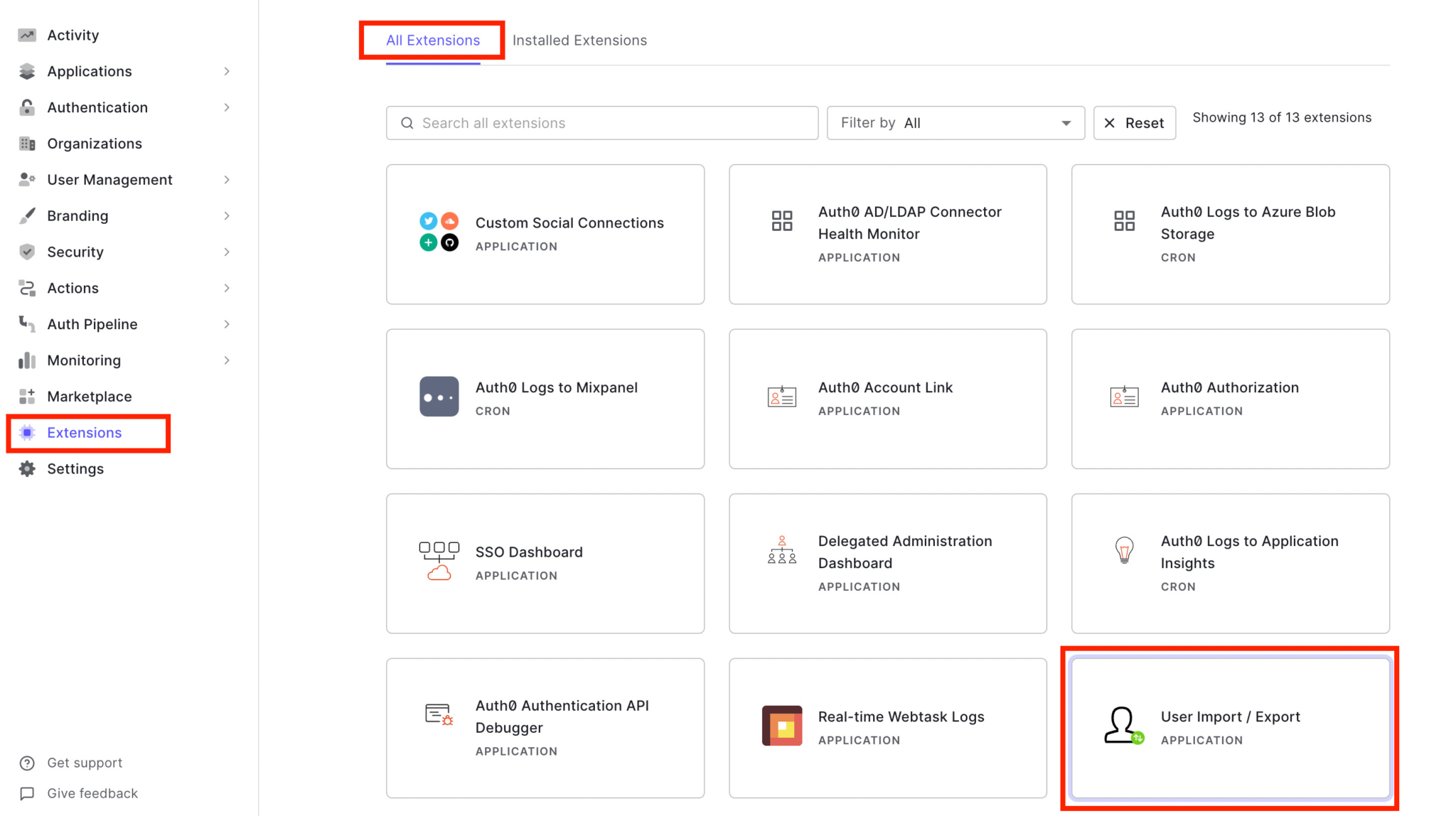Select the All Extensions tab

coord(433,41)
